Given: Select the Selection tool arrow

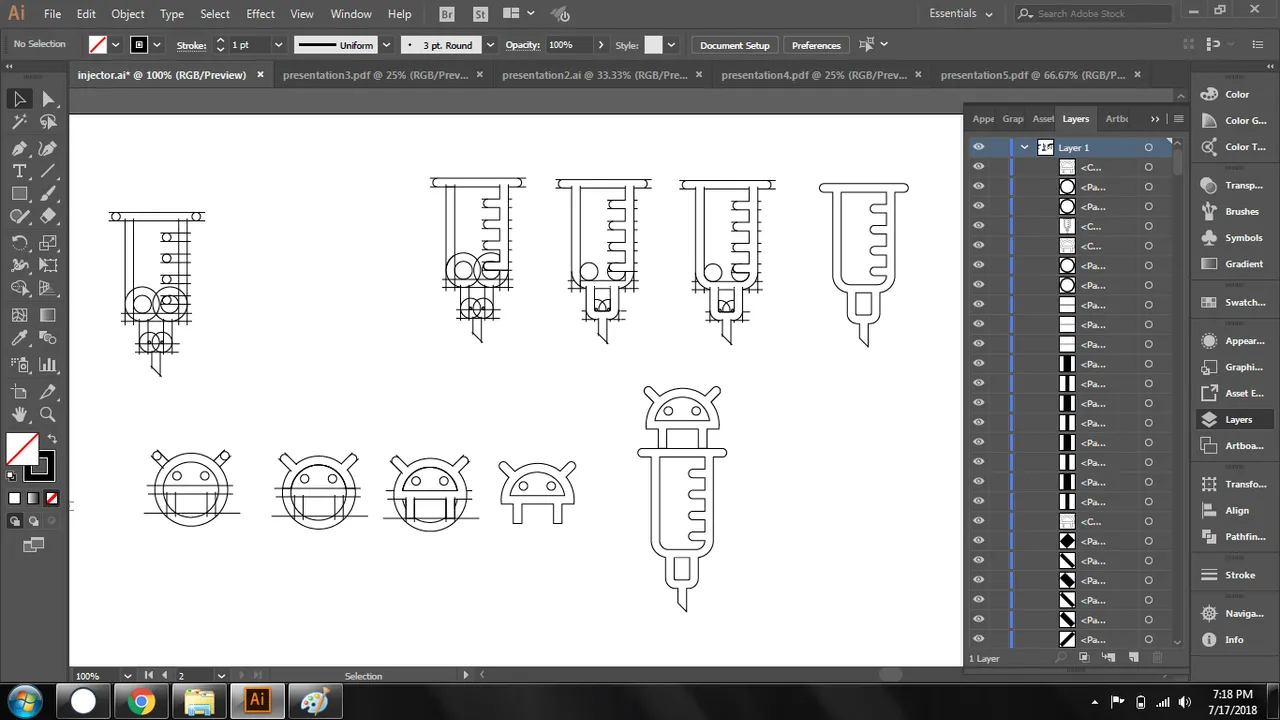Looking at the screenshot, I should (19, 99).
